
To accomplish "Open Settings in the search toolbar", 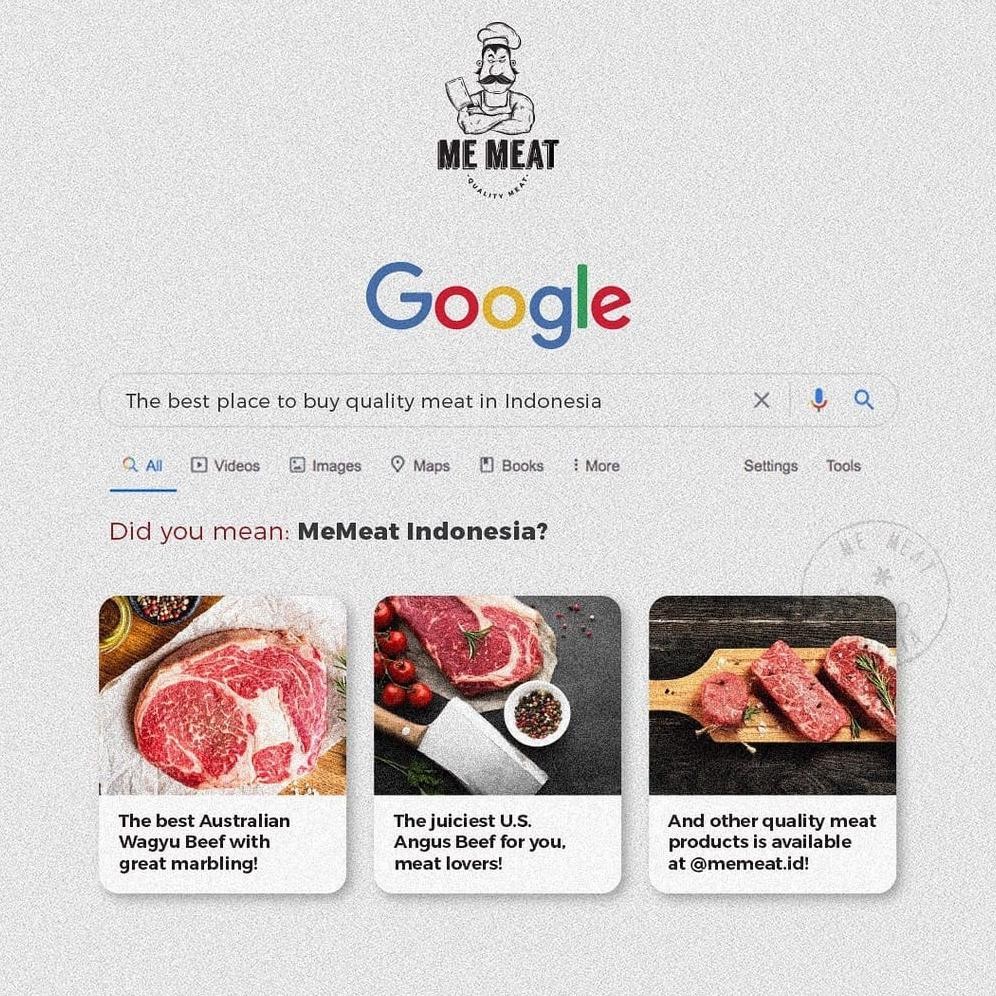I will [771, 466].
